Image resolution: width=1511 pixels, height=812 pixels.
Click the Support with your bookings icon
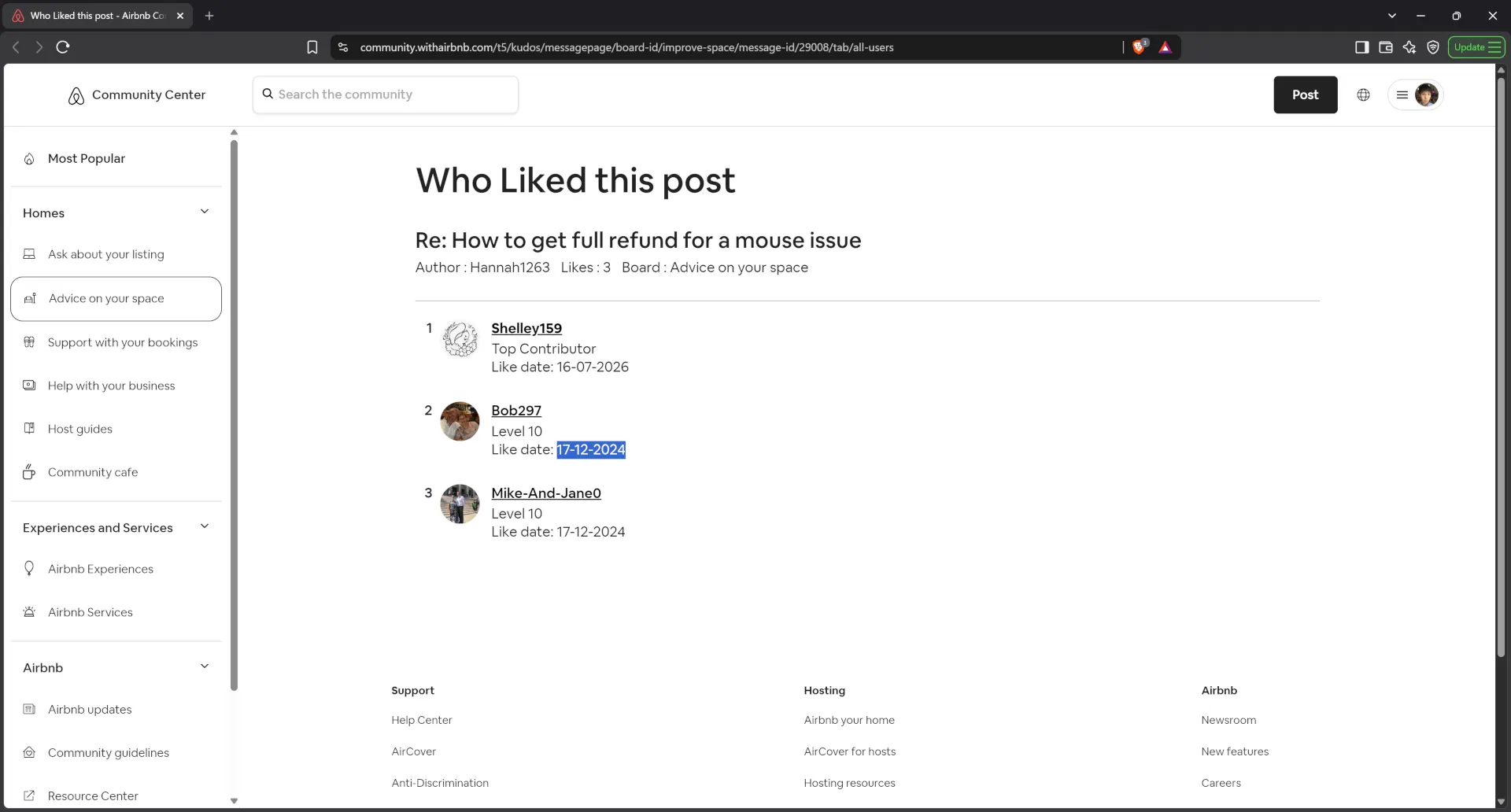coord(29,342)
